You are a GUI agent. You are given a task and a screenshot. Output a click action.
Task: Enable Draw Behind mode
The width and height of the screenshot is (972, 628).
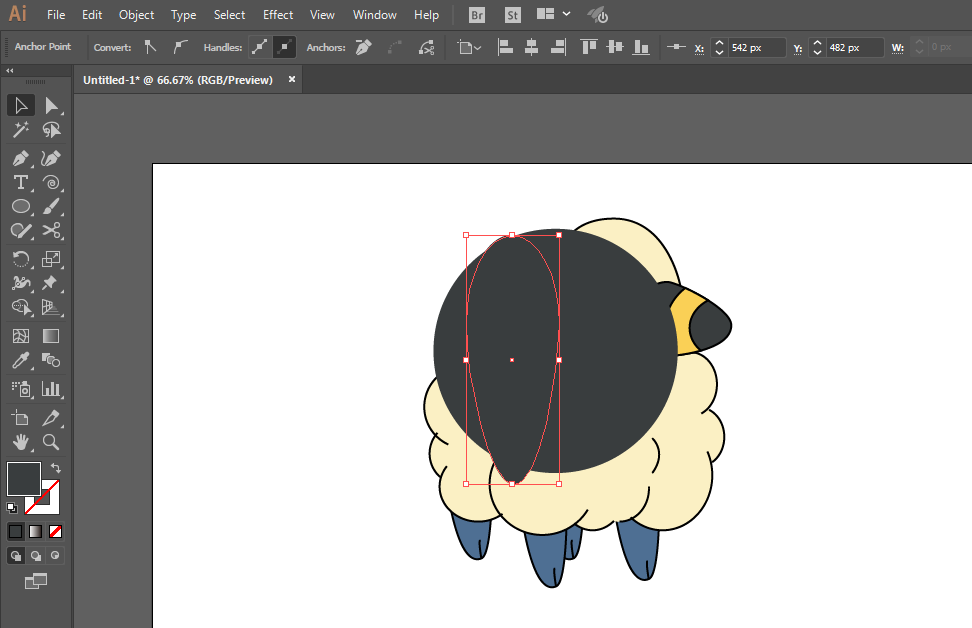pos(35,555)
